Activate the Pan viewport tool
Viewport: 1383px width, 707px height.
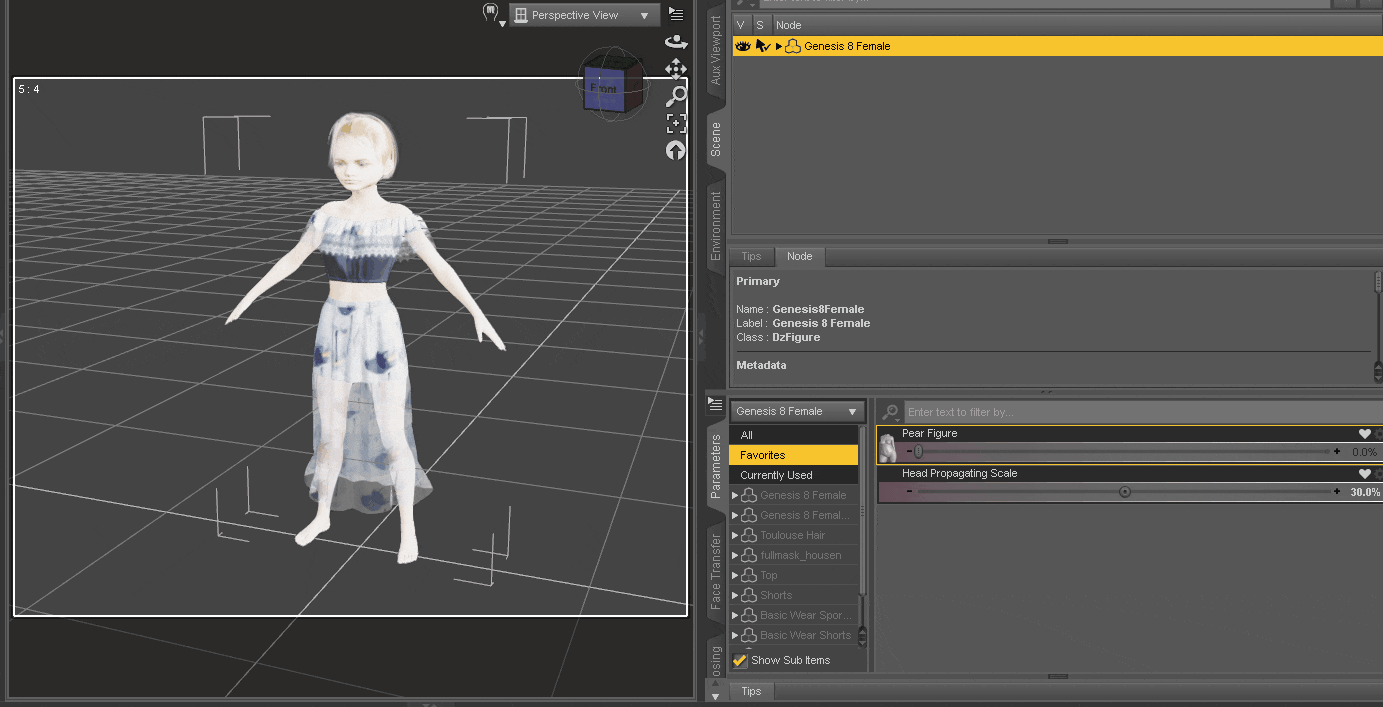click(676, 69)
